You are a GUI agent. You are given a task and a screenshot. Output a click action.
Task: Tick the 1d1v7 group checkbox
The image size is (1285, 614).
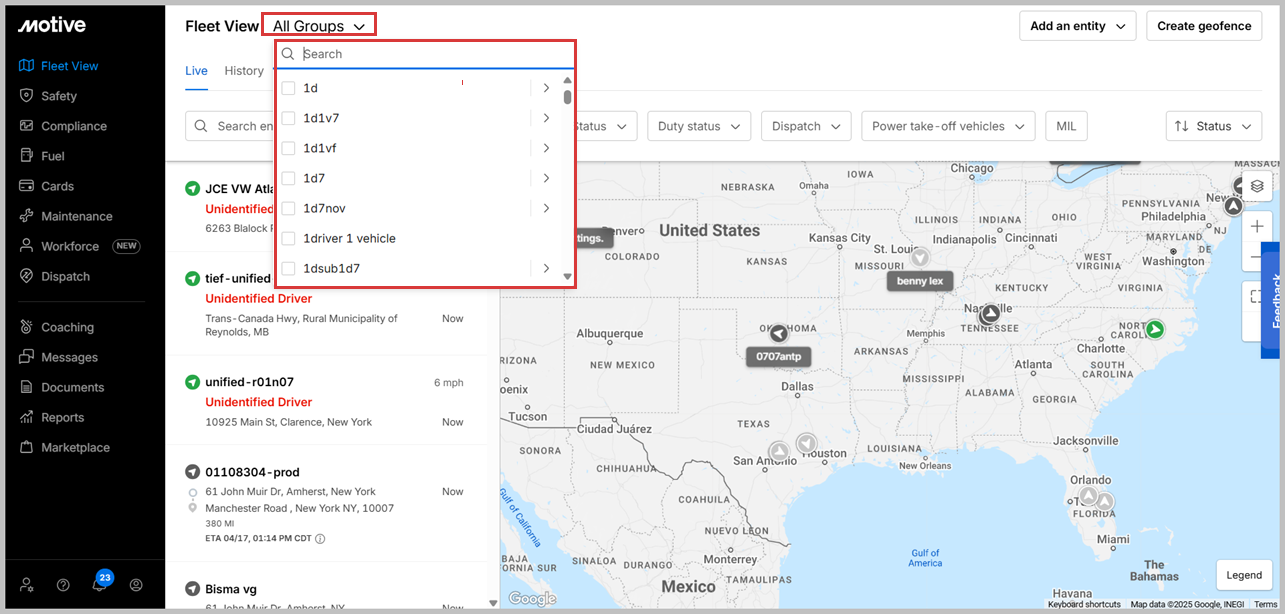coord(288,118)
